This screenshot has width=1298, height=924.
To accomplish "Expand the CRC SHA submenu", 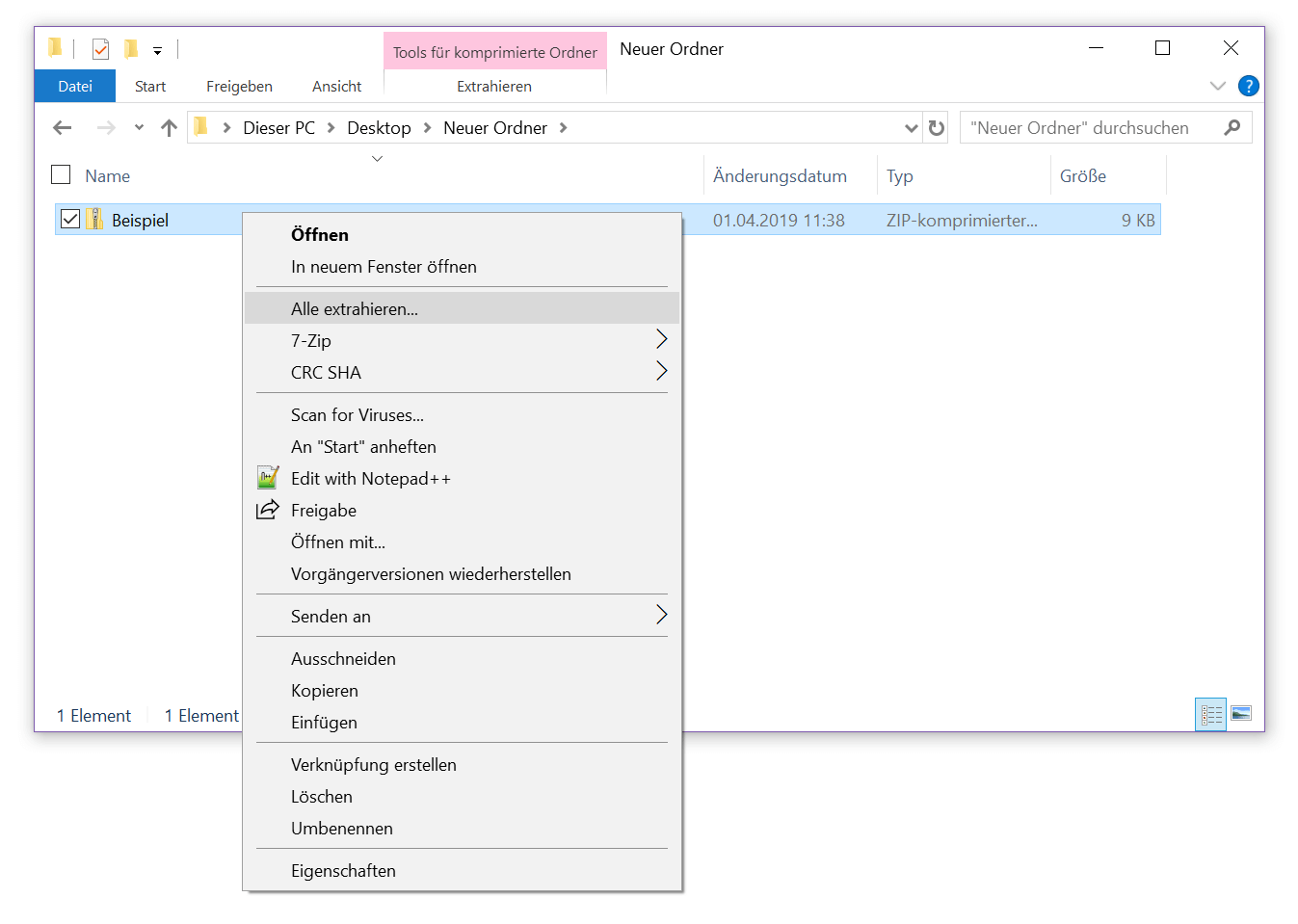I will click(462, 372).
